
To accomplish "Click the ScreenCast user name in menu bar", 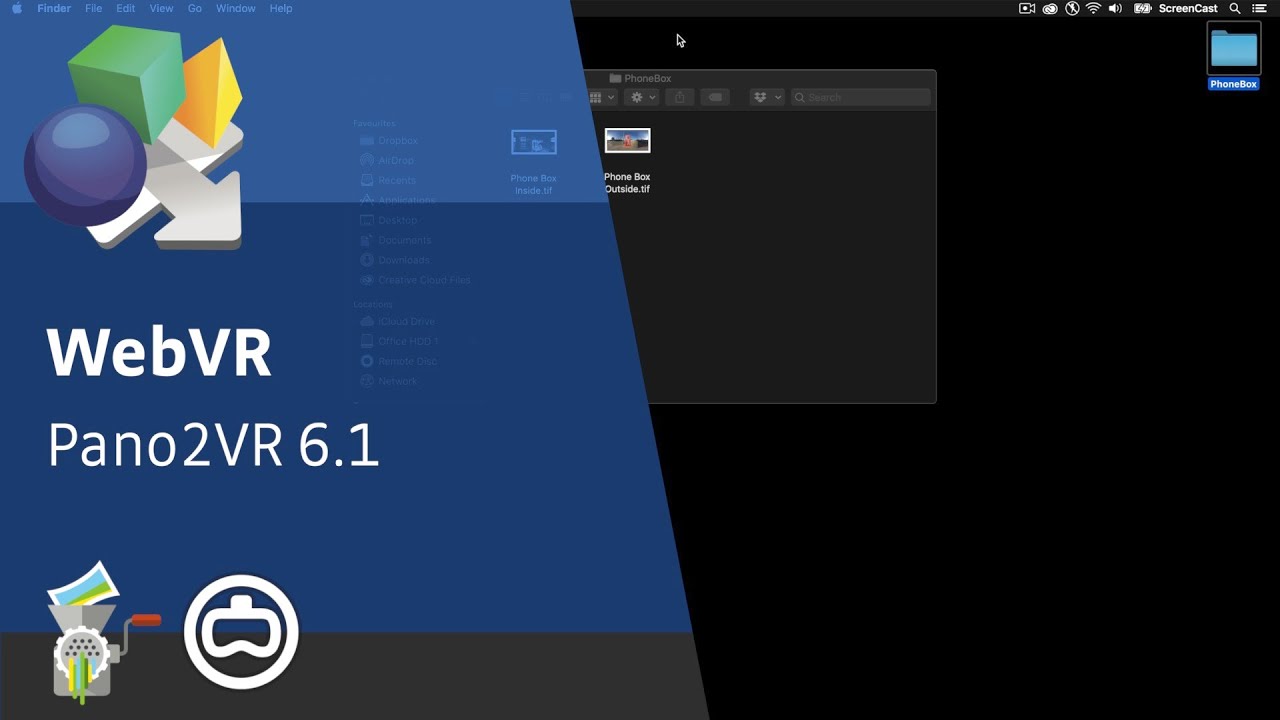I will [x=1188, y=8].
